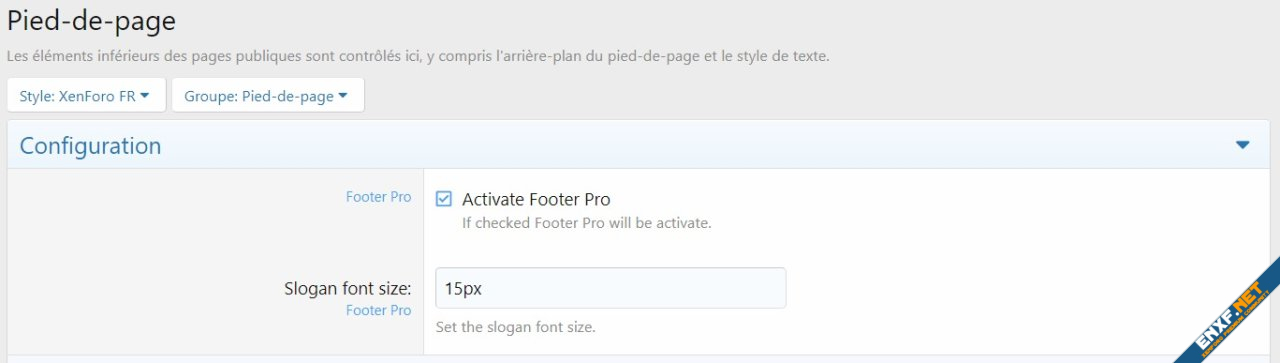Click the caret icon in Groupe button

343,96
